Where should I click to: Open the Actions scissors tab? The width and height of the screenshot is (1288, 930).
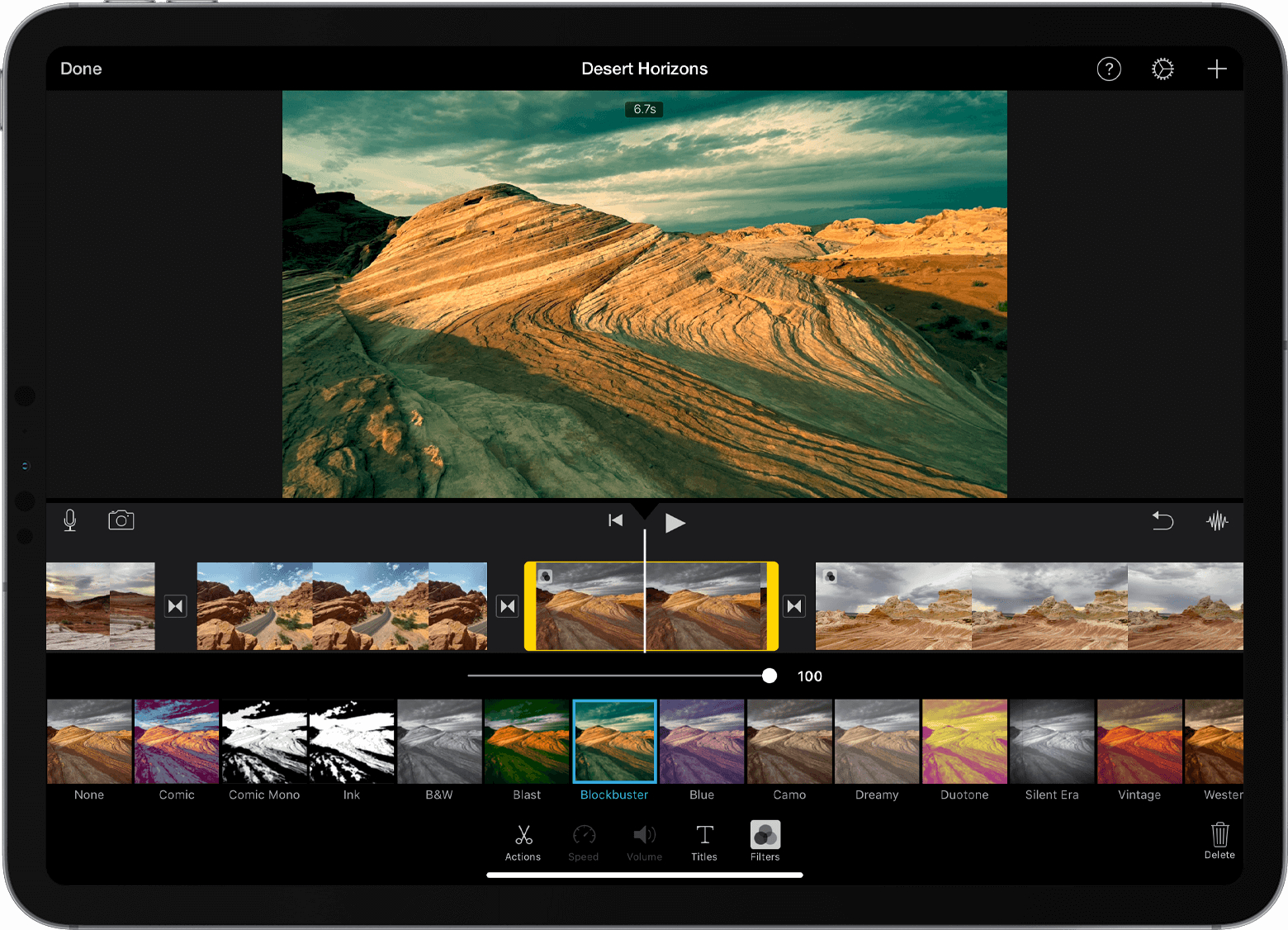click(x=523, y=842)
